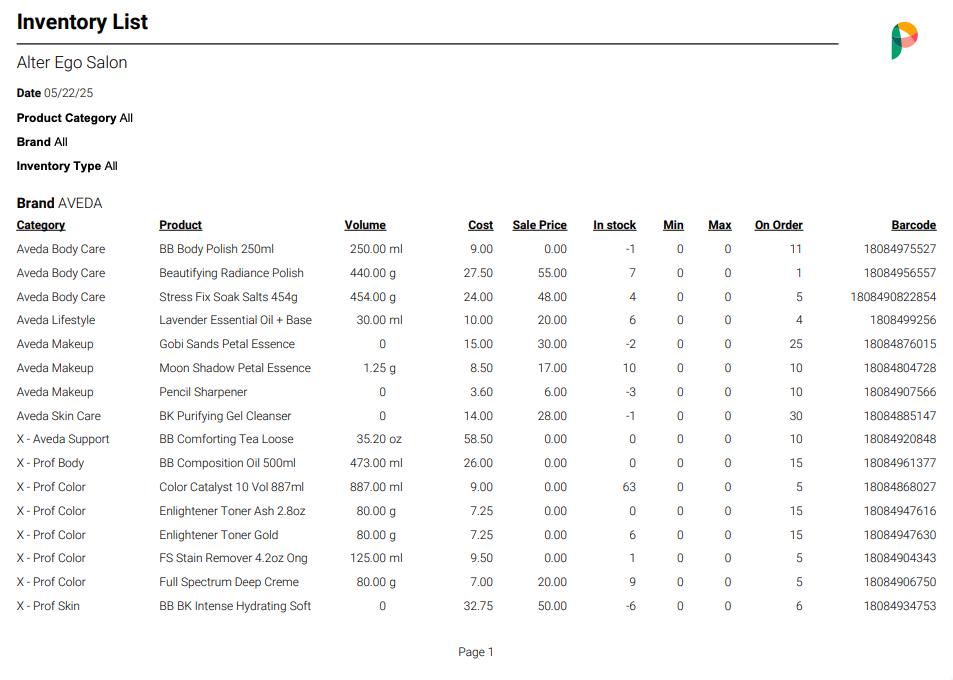The width and height of the screenshot is (953, 680).
Task: Click product Enlightener Toner Ash 2.8oz
Action: pyautogui.click(x=232, y=511)
